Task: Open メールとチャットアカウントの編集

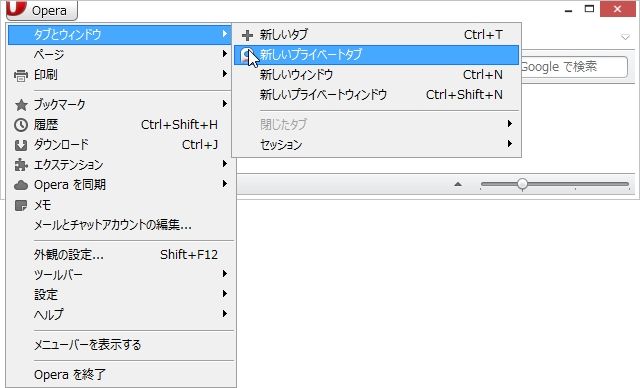Action: [120, 224]
